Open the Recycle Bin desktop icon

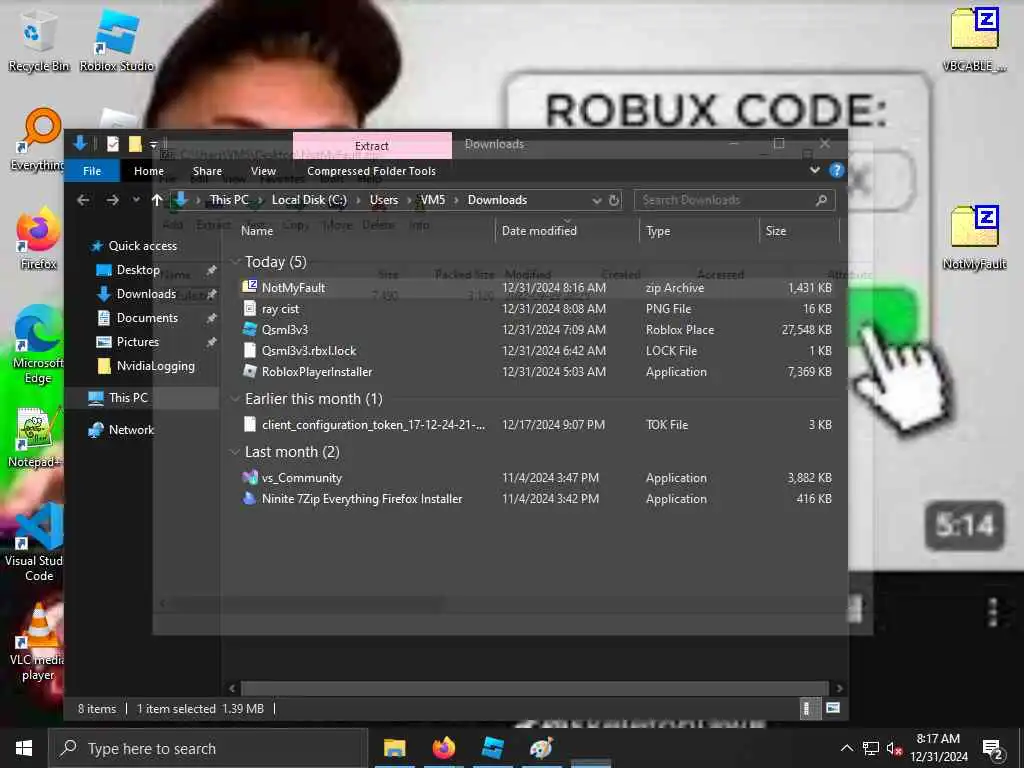38,40
